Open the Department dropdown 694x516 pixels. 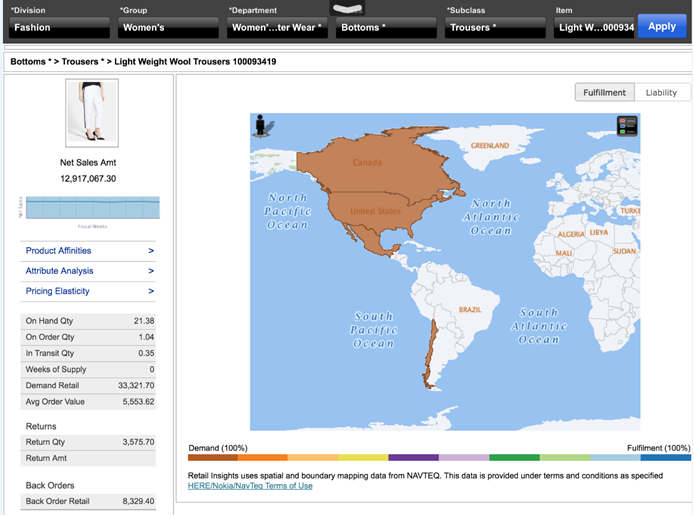[278, 27]
